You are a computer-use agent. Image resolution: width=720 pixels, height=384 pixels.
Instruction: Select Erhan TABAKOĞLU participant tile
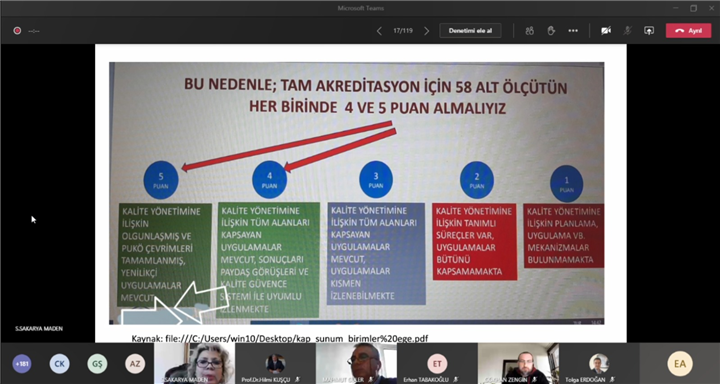tap(437, 363)
